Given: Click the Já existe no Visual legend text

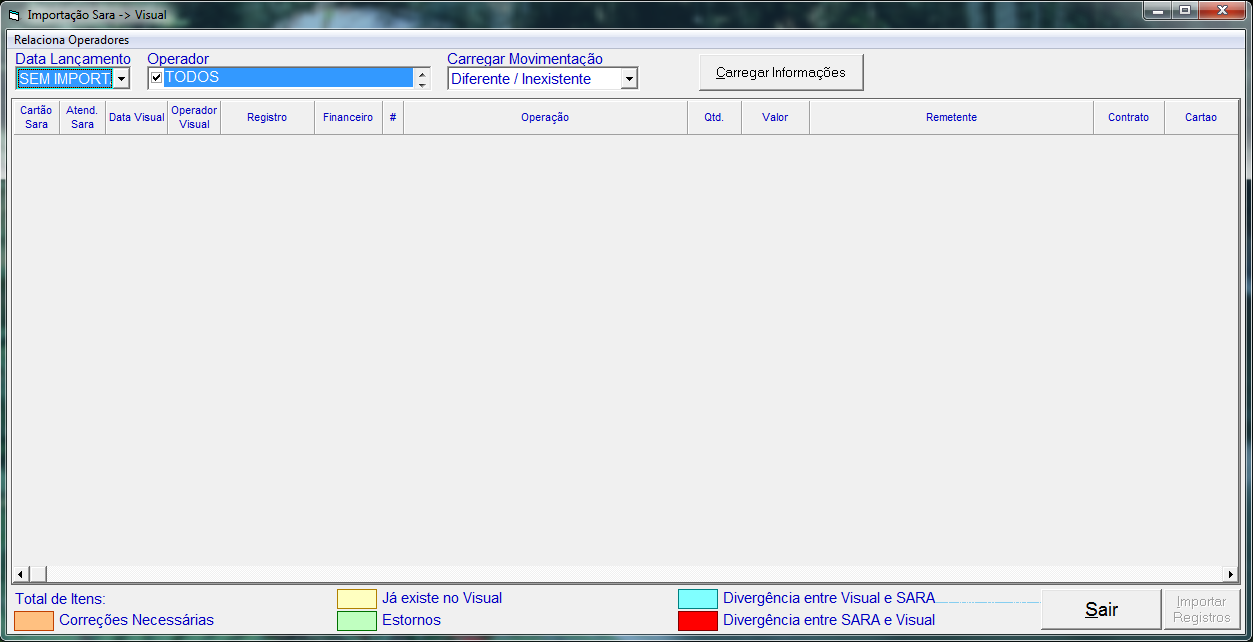Looking at the screenshot, I should [442, 598].
